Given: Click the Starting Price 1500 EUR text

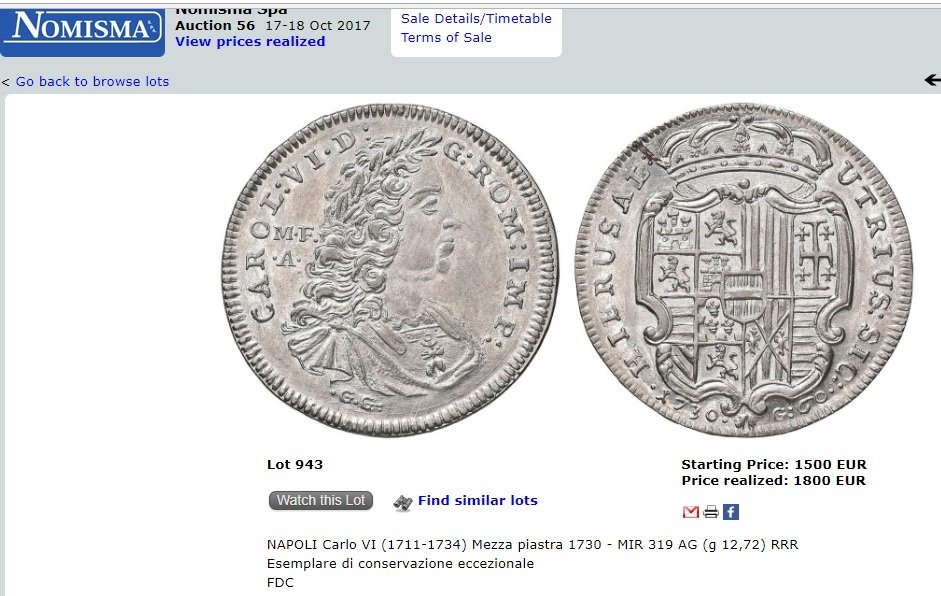Looking at the screenshot, I should (774, 465).
